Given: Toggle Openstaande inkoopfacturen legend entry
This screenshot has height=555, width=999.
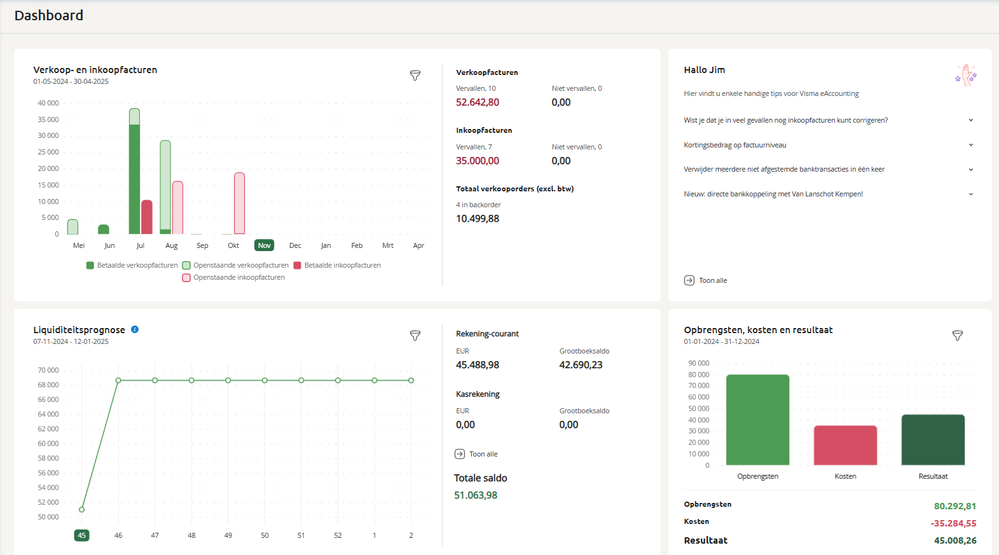Looking at the screenshot, I should click(x=233, y=277).
